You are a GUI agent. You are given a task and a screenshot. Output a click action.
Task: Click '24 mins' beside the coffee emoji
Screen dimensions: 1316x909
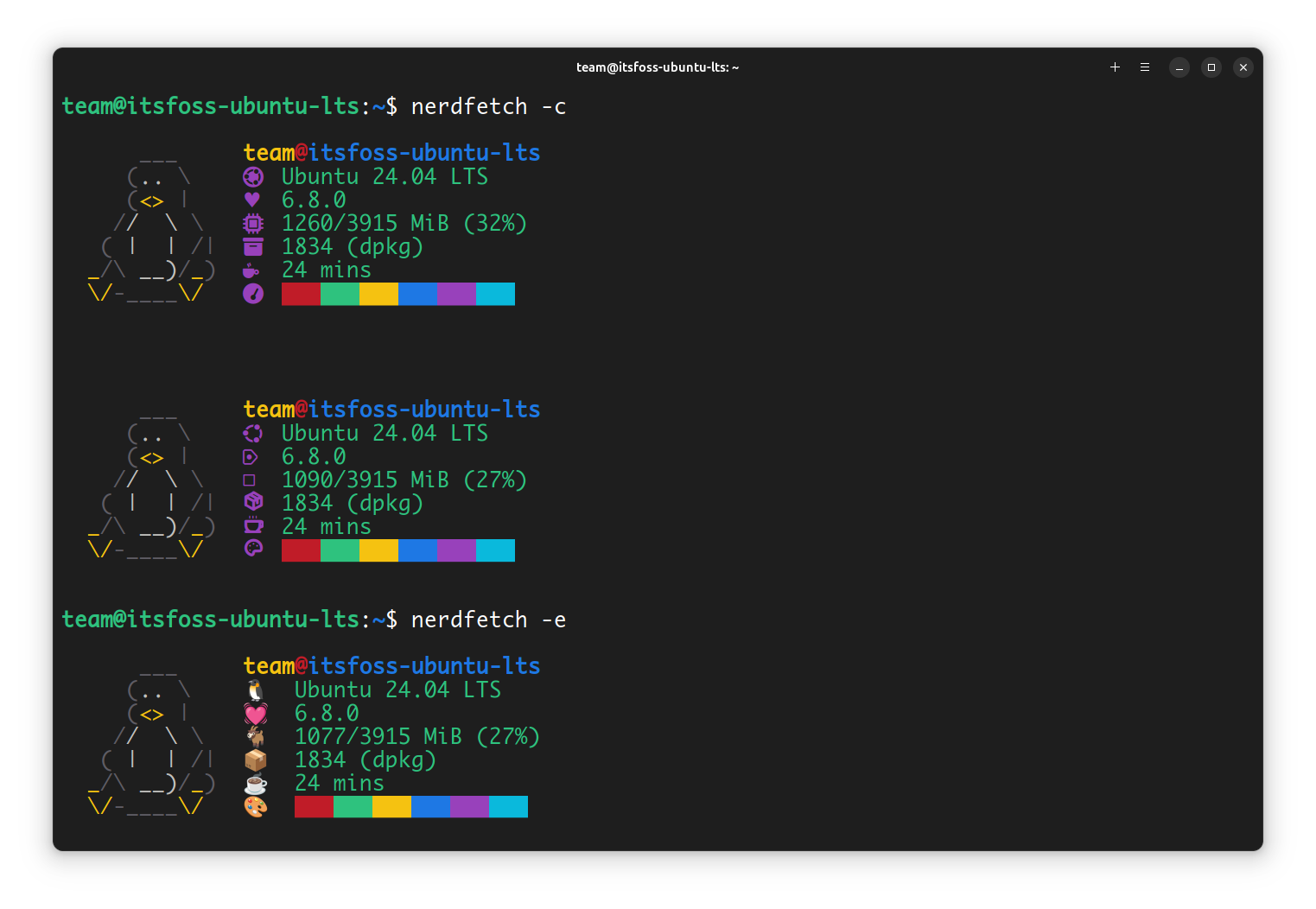pos(340,784)
